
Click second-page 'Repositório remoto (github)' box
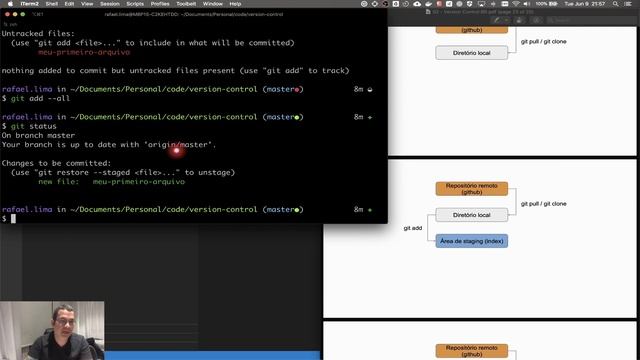pos(471,189)
